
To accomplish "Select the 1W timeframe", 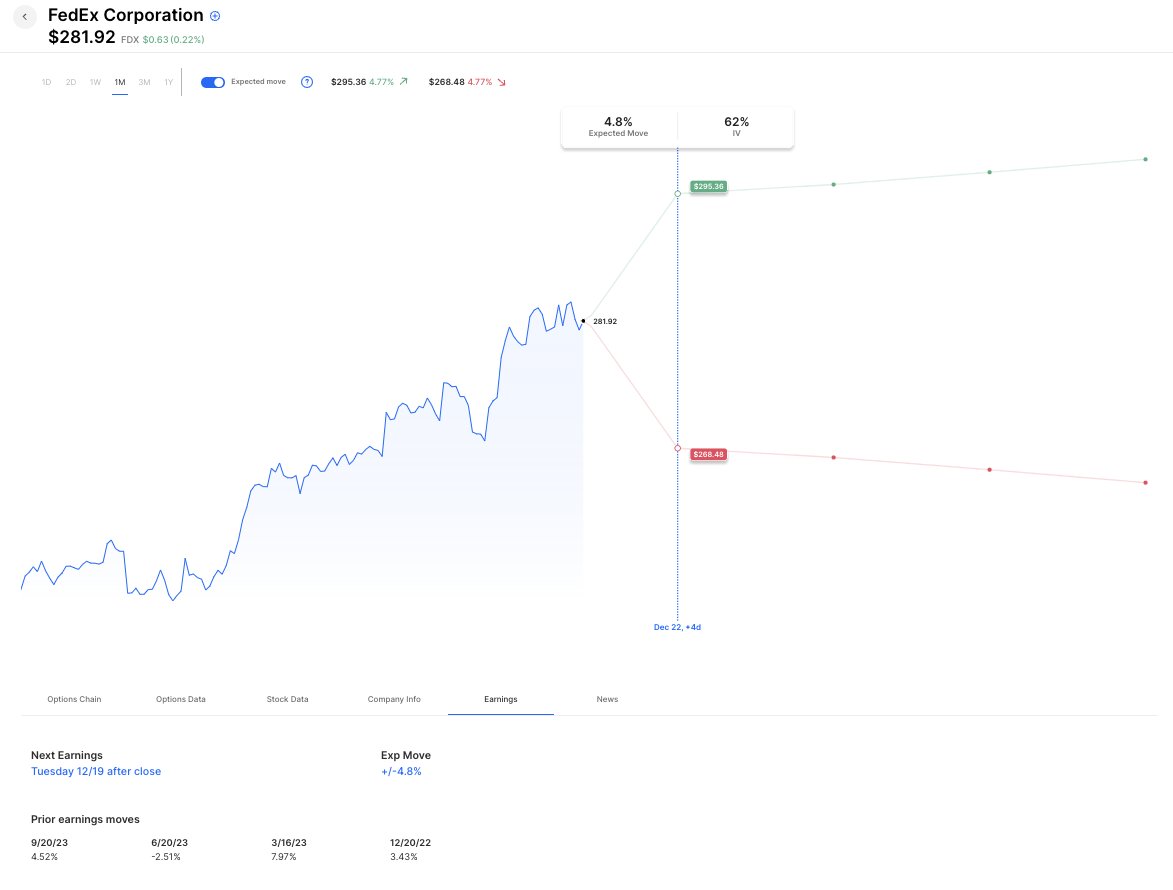I will [95, 82].
